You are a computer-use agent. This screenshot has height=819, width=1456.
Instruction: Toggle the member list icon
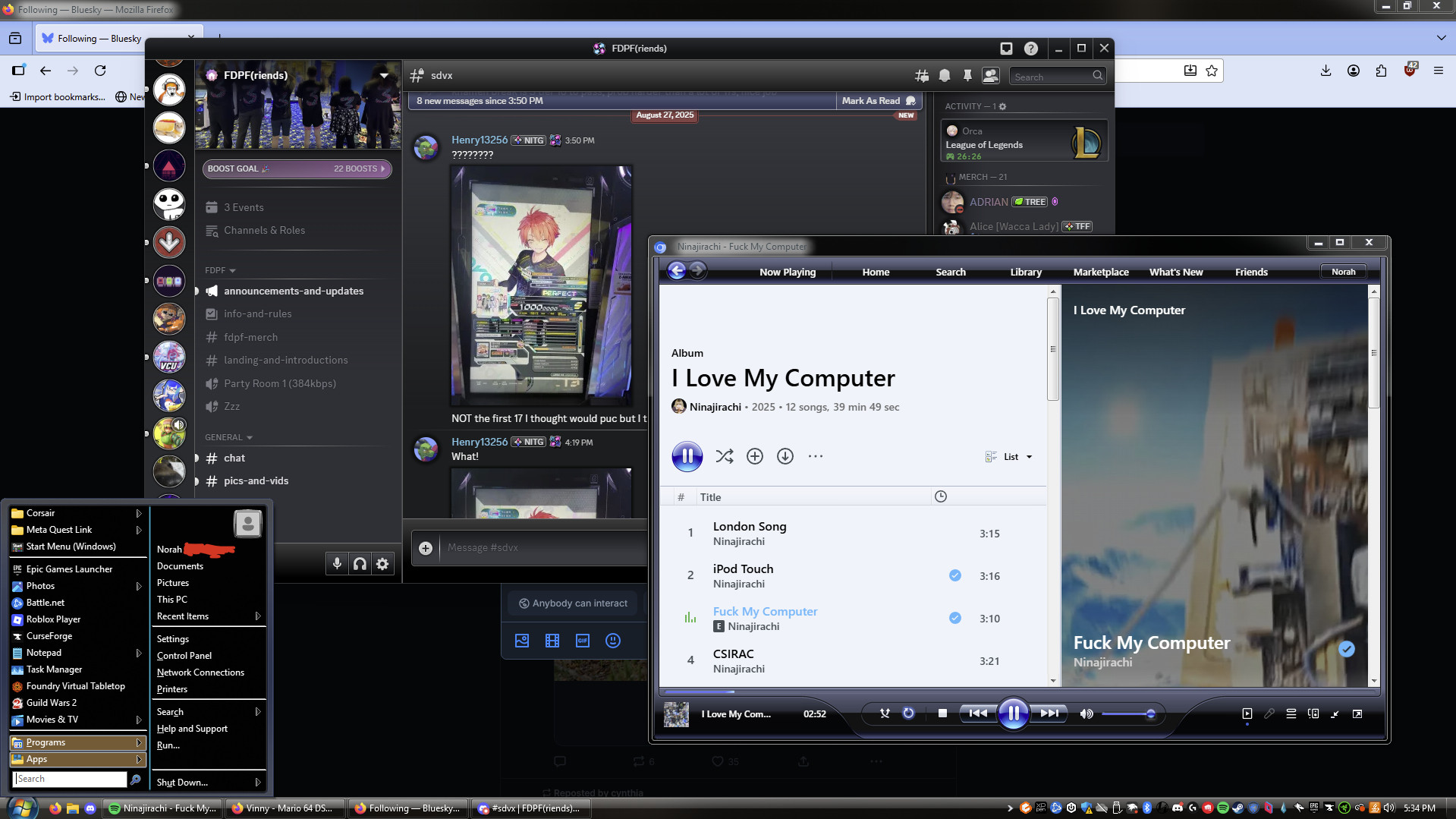click(x=990, y=76)
